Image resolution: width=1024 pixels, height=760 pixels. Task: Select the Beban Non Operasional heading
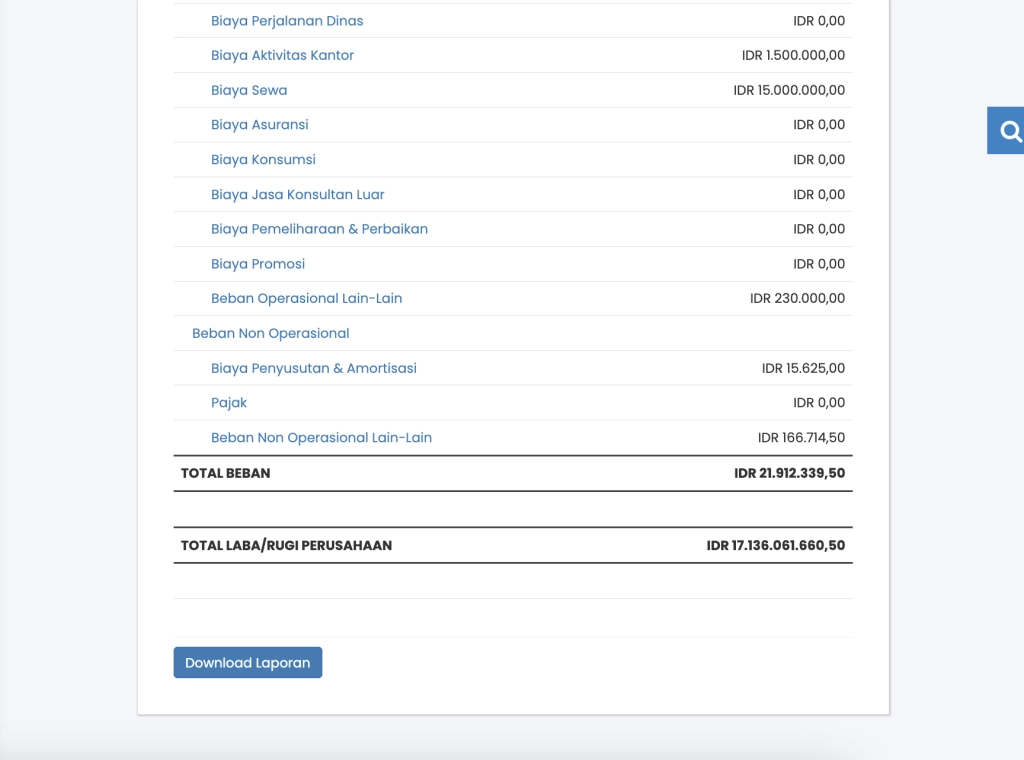tap(270, 333)
